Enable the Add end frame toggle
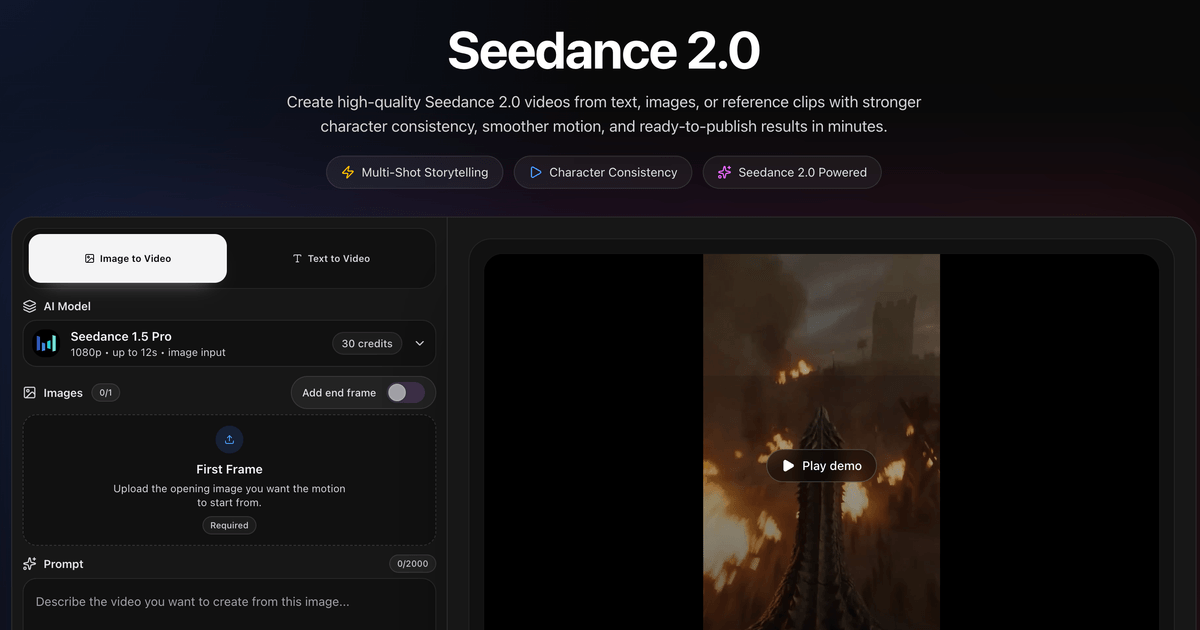Screen dimensions: 1200x630 (406, 392)
